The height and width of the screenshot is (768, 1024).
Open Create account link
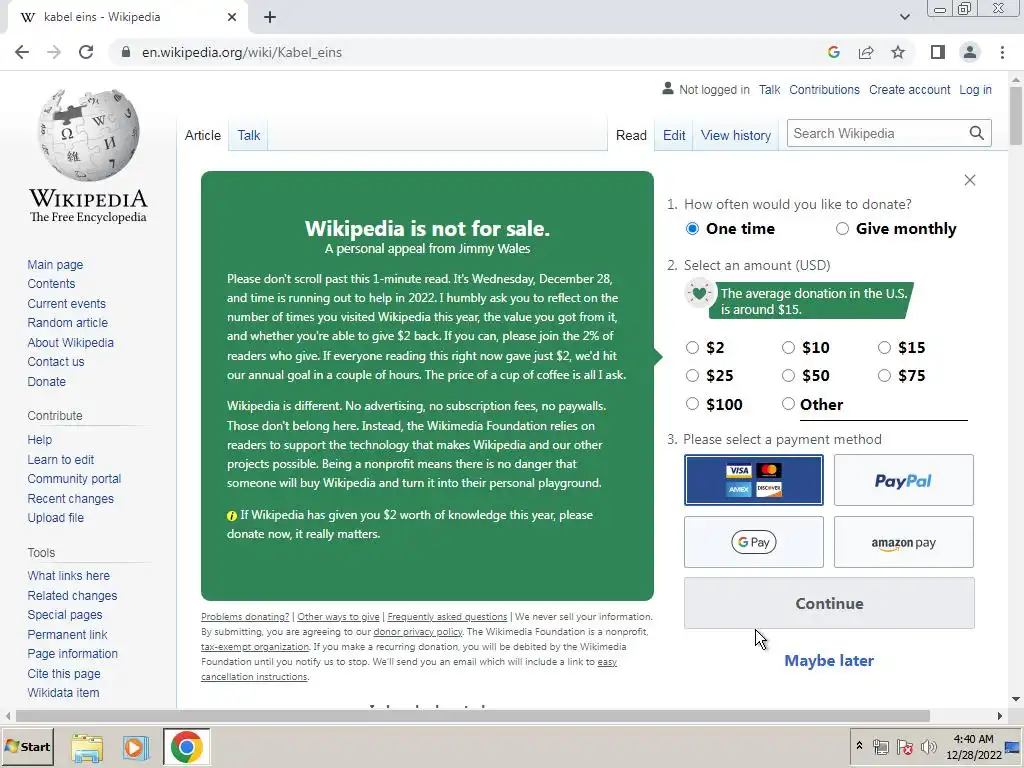[909, 89]
